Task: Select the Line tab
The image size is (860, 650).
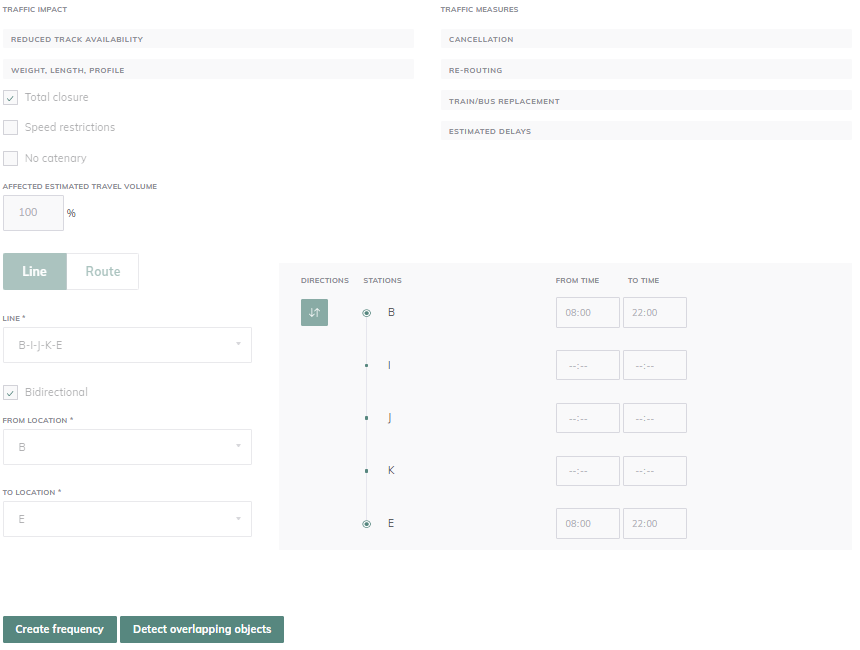Action: pyautogui.click(x=35, y=272)
